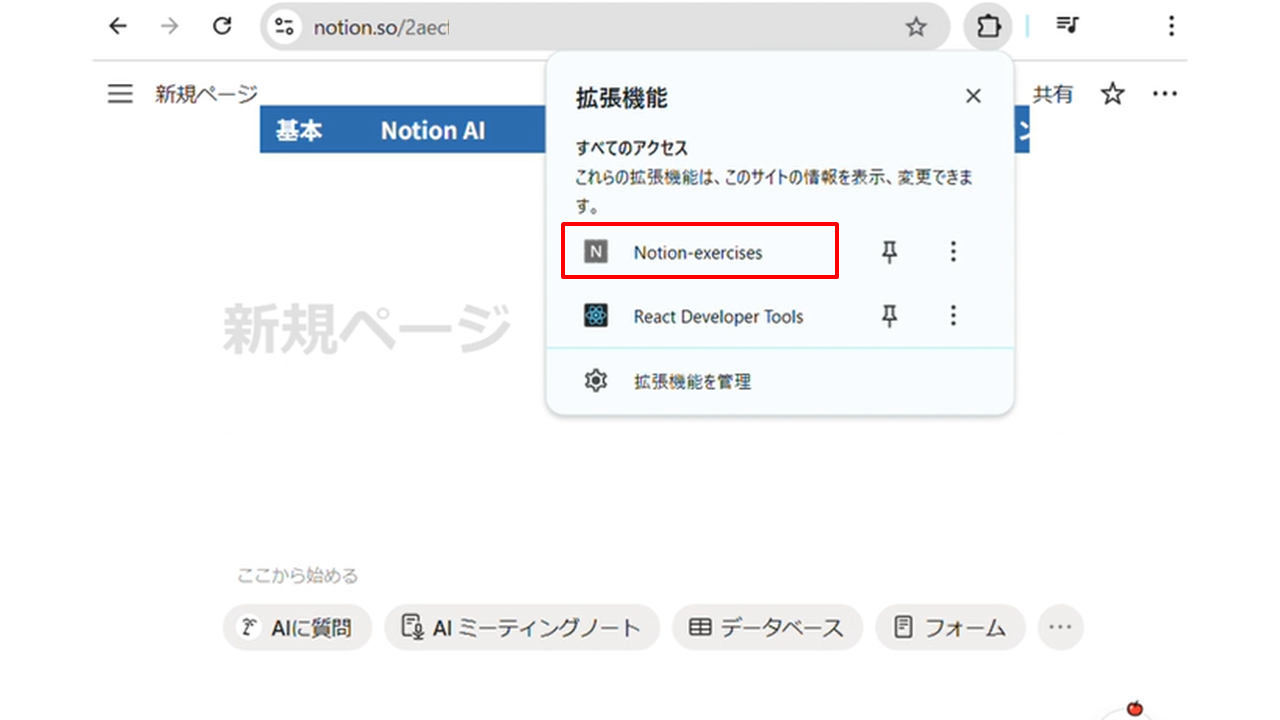
Task: Click the Notion-exercises extension icon
Action: pos(596,252)
